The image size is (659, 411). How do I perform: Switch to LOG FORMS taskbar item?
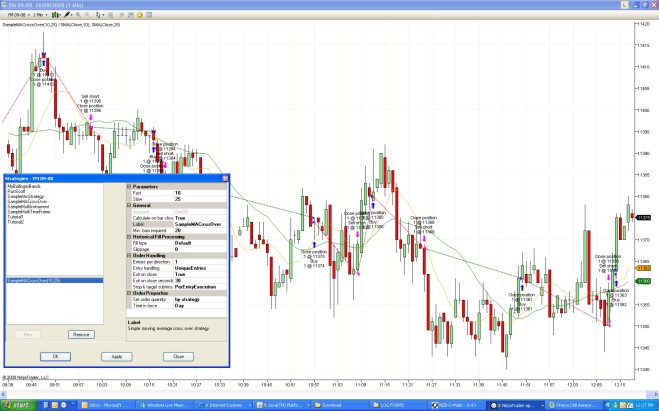click(399, 405)
